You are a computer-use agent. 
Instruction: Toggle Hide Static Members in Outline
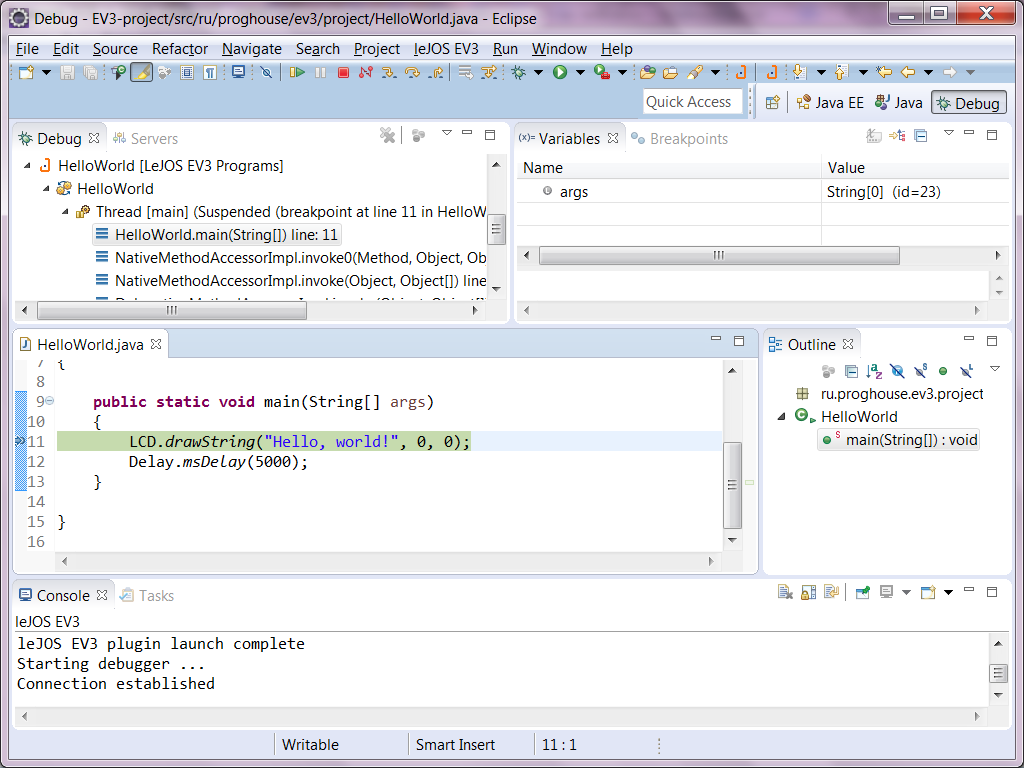point(920,372)
